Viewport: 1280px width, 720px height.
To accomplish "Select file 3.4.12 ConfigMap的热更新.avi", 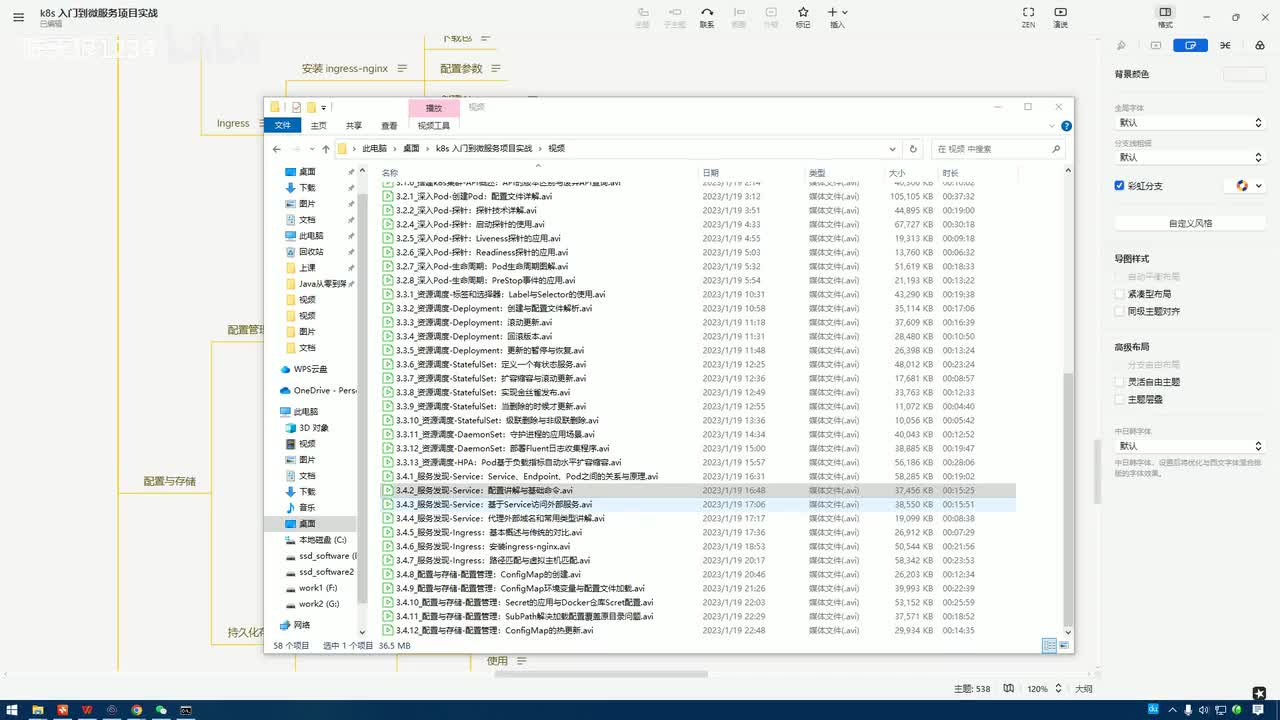I will (495, 631).
